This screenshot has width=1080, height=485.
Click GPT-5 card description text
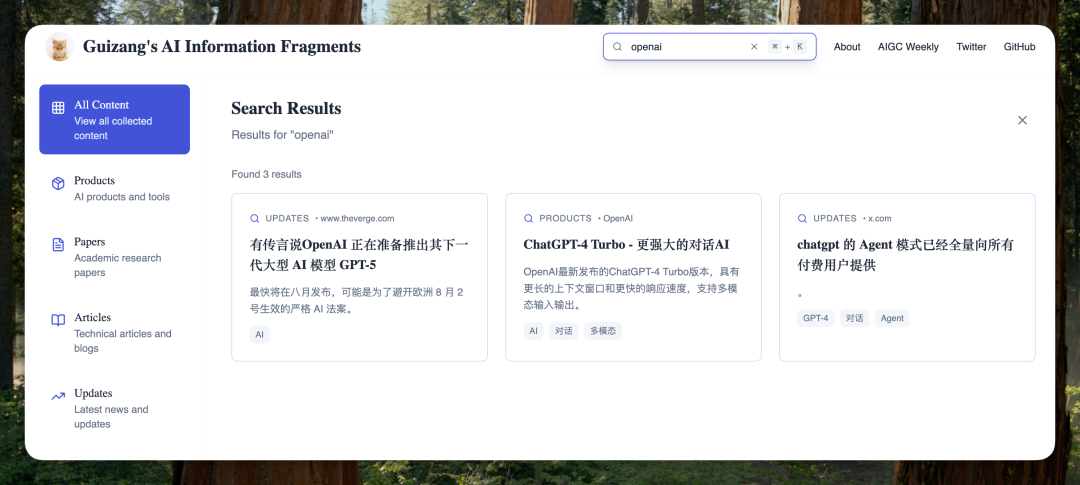click(357, 300)
